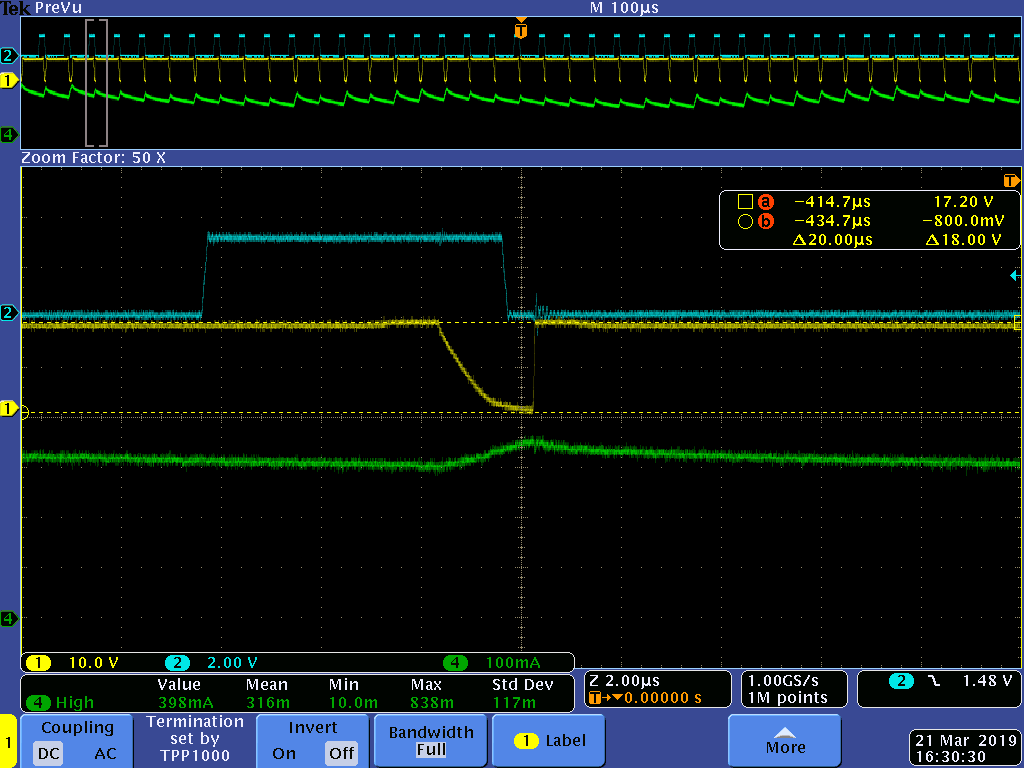Click measurement Value 398mA

pyautogui.click(x=185, y=703)
